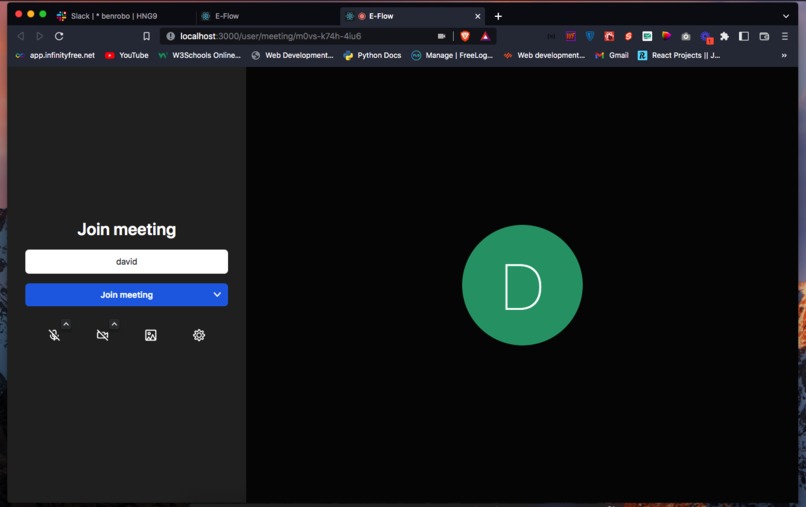Screen dimensions: 806x507
Task: Click the camera permission icon in address bar
Action: [442, 36]
